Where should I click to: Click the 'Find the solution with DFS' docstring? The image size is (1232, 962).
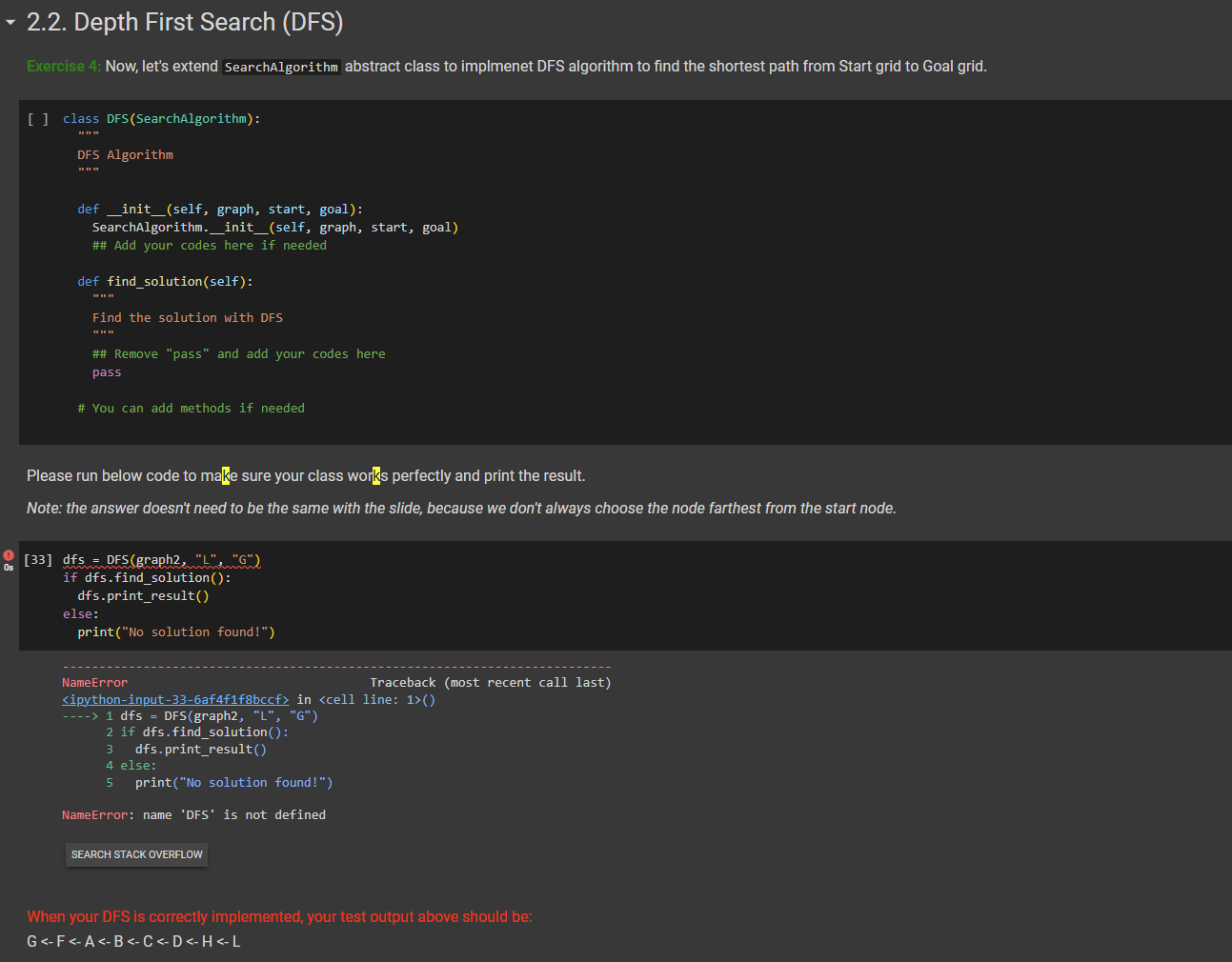[x=188, y=318]
